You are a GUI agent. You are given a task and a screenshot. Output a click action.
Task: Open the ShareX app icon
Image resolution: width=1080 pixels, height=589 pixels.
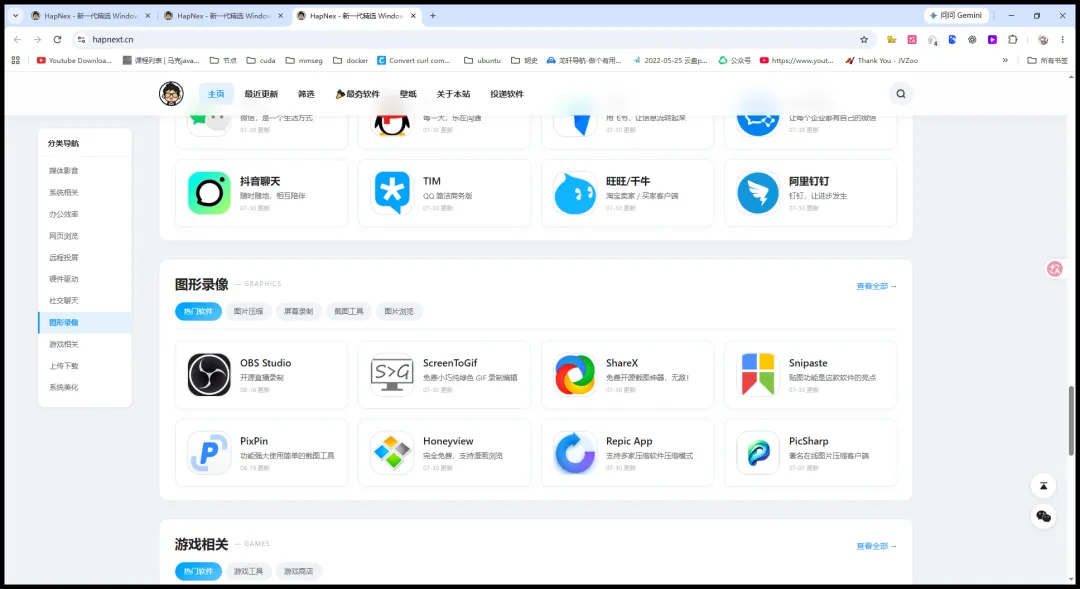pos(575,375)
